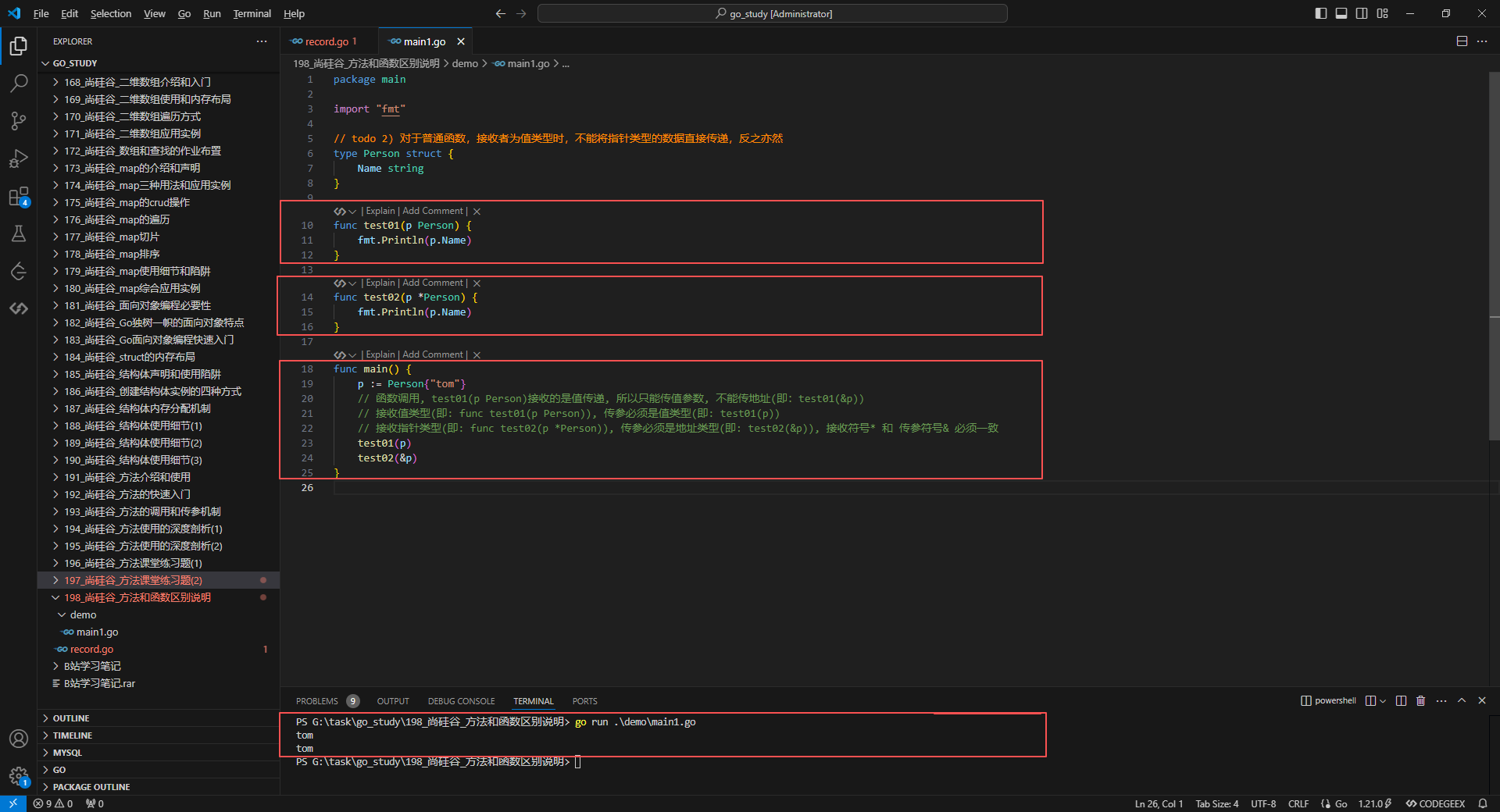This screenshot has width=1500, height=812.
Task: Maximize the terminal panel size
Action: point(1462,700)
